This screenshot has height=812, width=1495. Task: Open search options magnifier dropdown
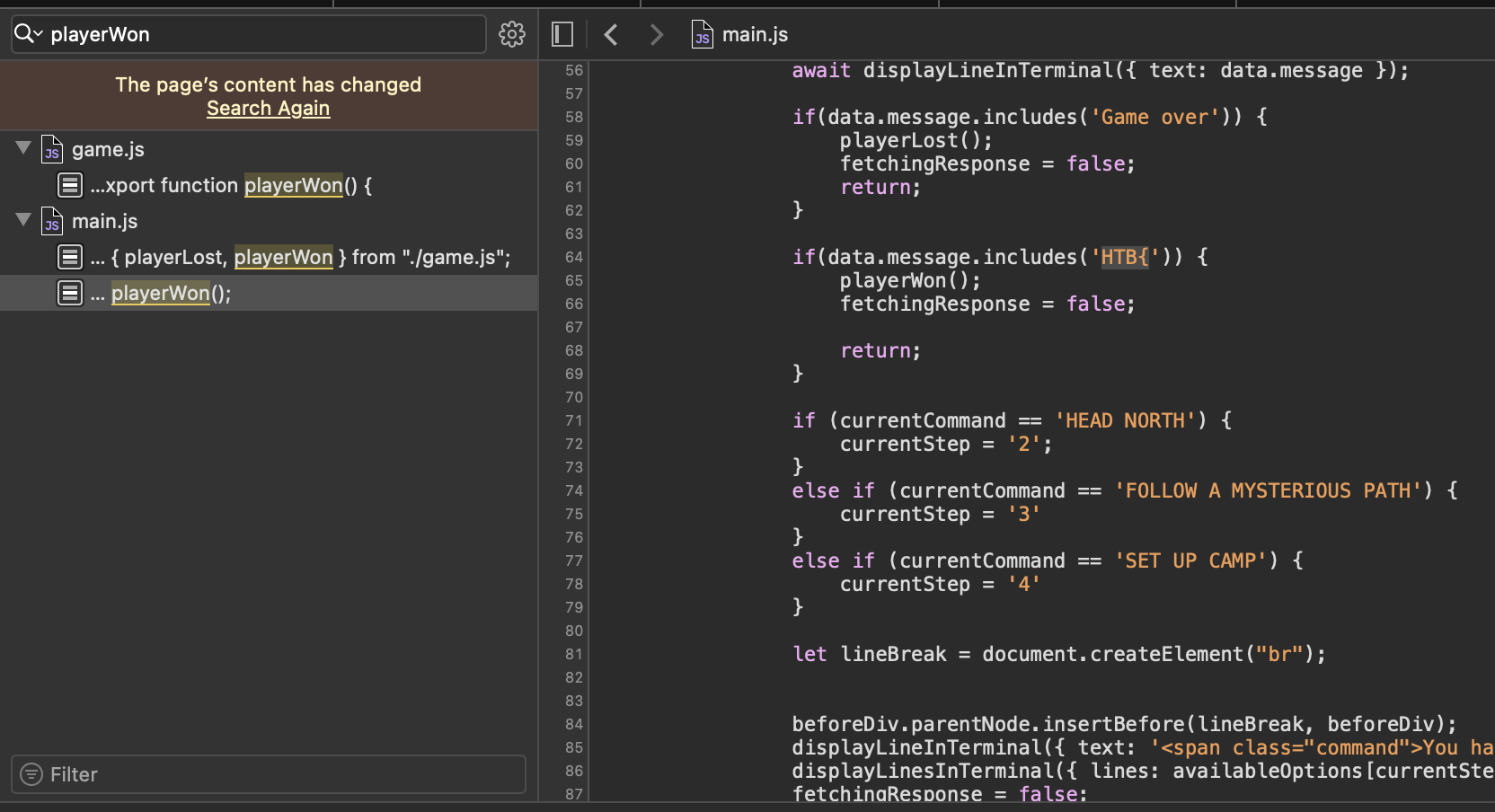(28, 34)
